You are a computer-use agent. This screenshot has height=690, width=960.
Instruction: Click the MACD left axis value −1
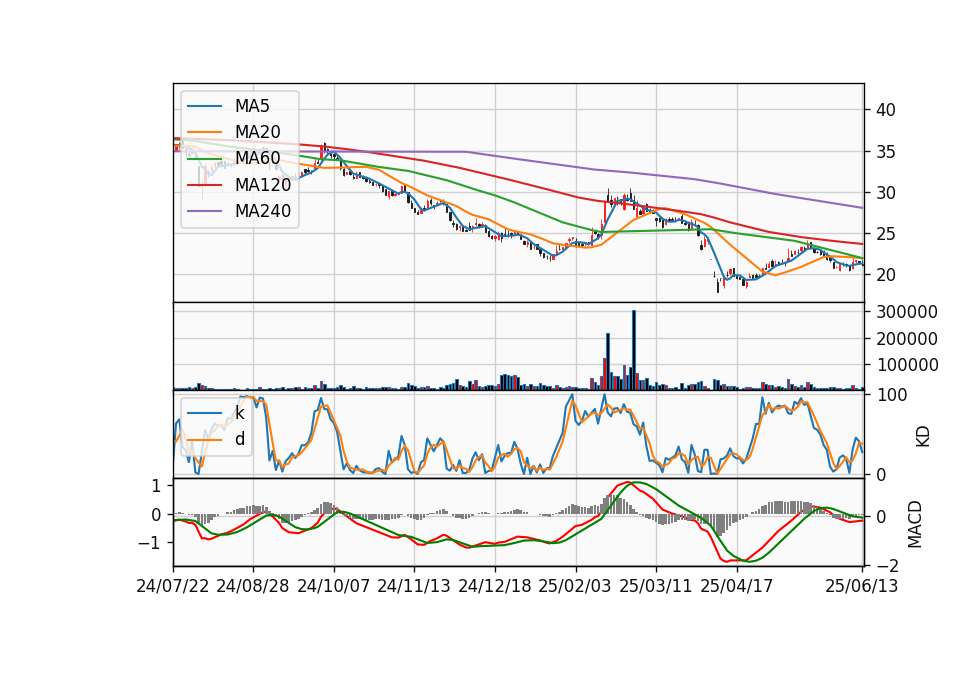pyautogui.click(x=149, y=543)
